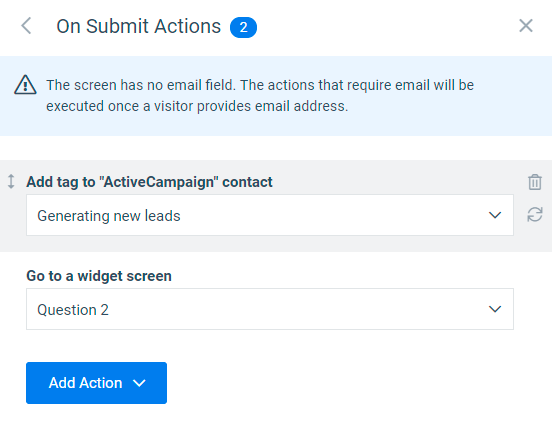
Task: Grab the reorder handle of ActiveCampaign action
Action: [x=11, y=181]
